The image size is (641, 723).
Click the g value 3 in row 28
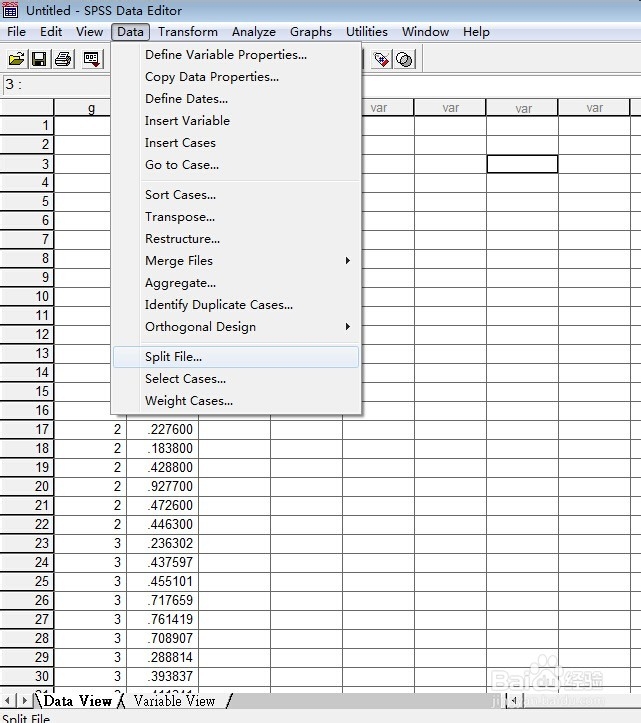[x=90, y=639]
